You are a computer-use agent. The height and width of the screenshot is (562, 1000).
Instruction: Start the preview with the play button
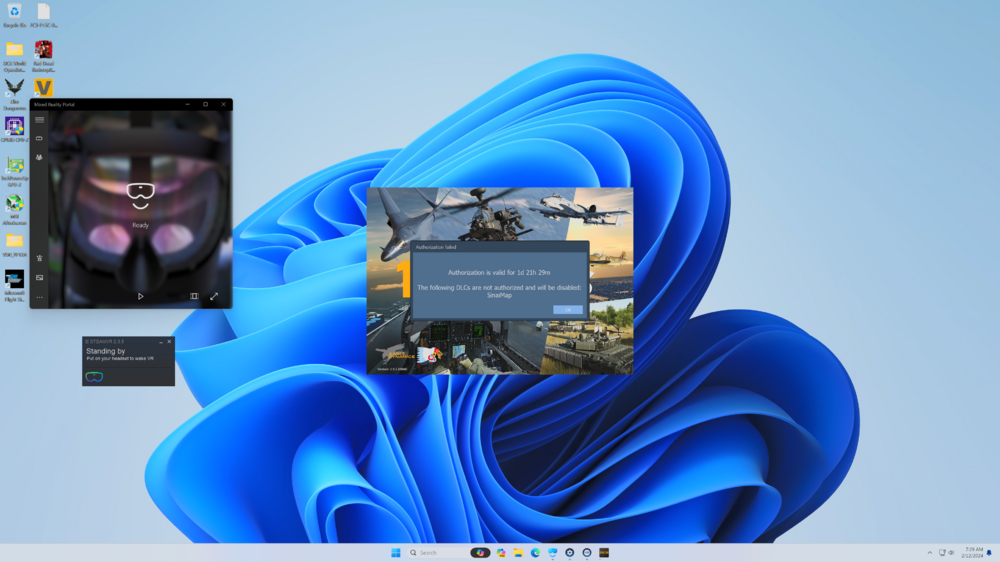point(140,296)
